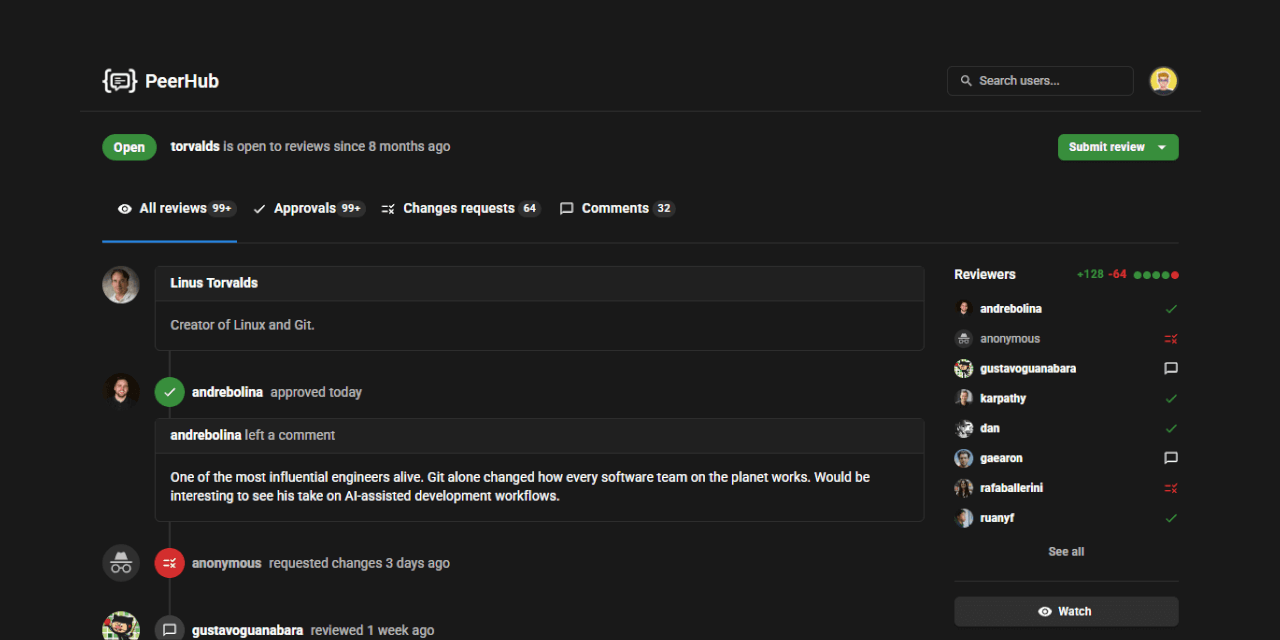This screenshot has height=640, width=1280.
Task: Open torvalds profile link in header
Action: (195, 146)
